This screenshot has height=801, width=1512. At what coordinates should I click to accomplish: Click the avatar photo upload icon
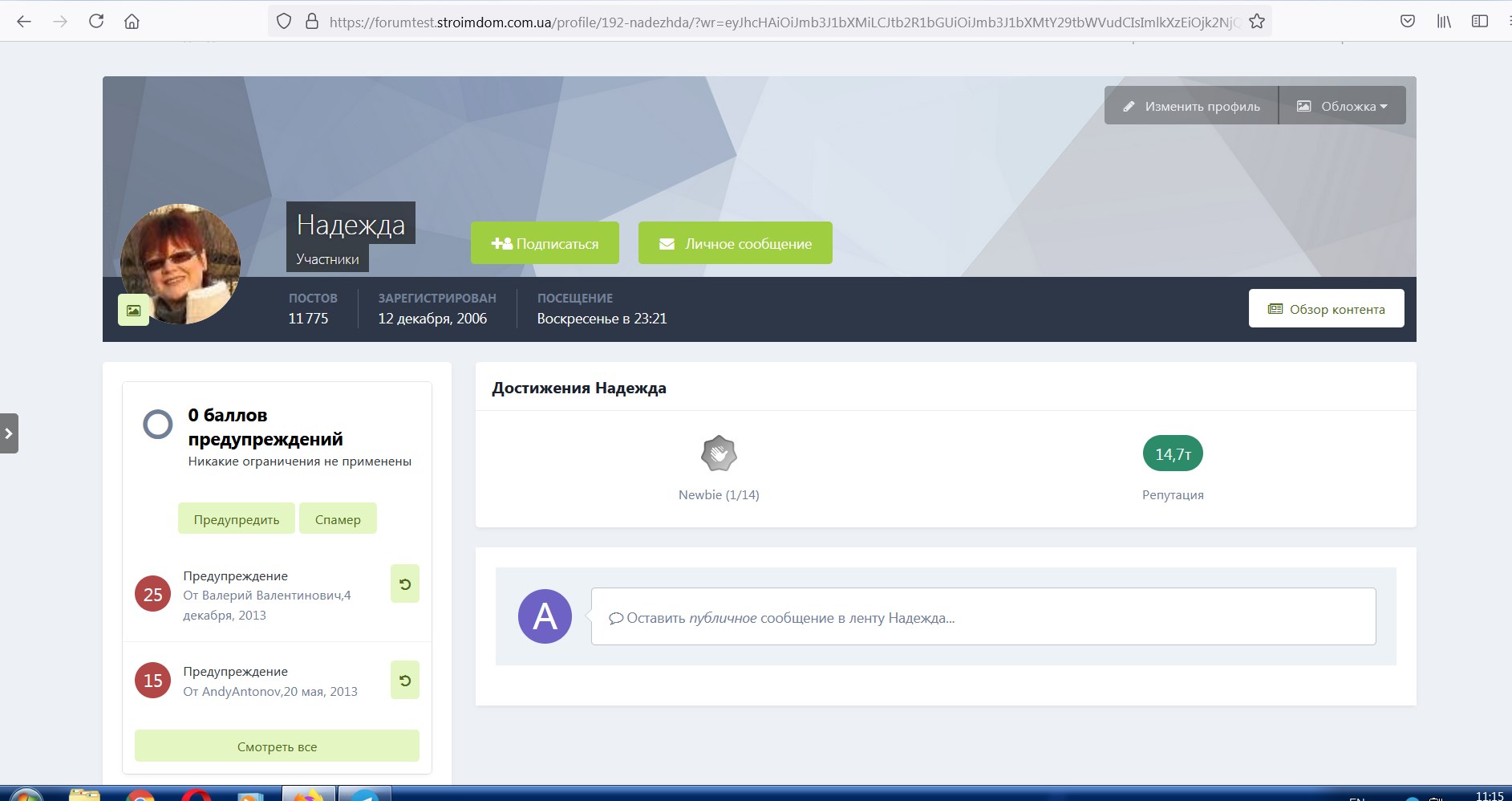[134, 310]
